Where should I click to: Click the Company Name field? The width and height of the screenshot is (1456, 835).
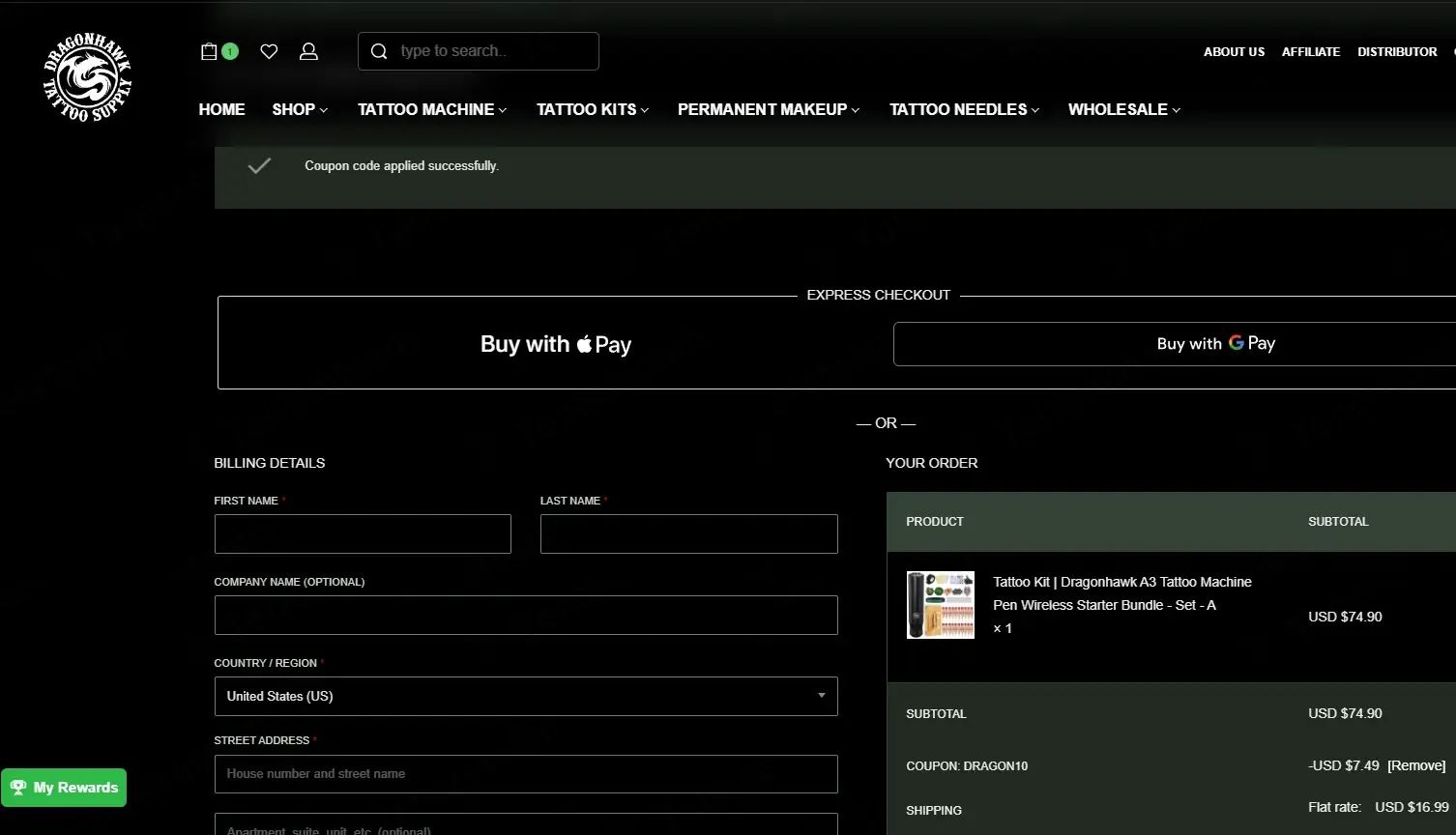click(x=526, y=616)
